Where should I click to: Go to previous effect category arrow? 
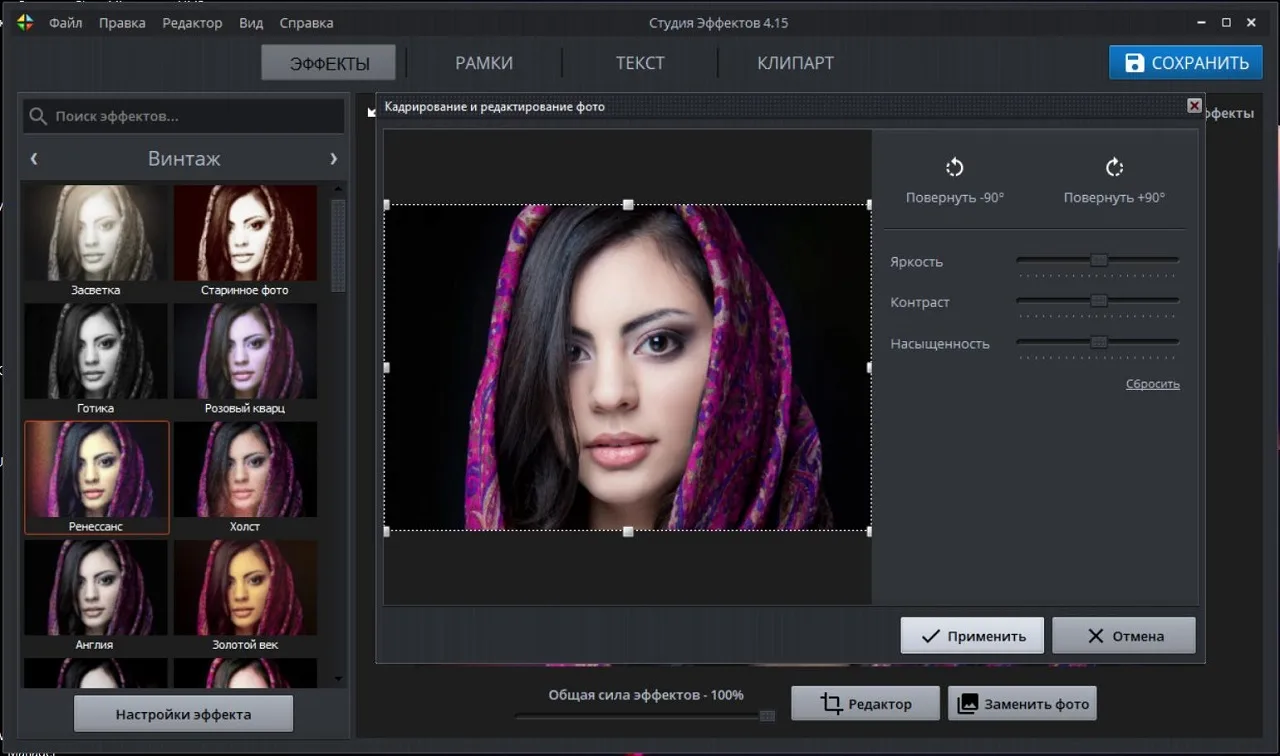(34, 158)
